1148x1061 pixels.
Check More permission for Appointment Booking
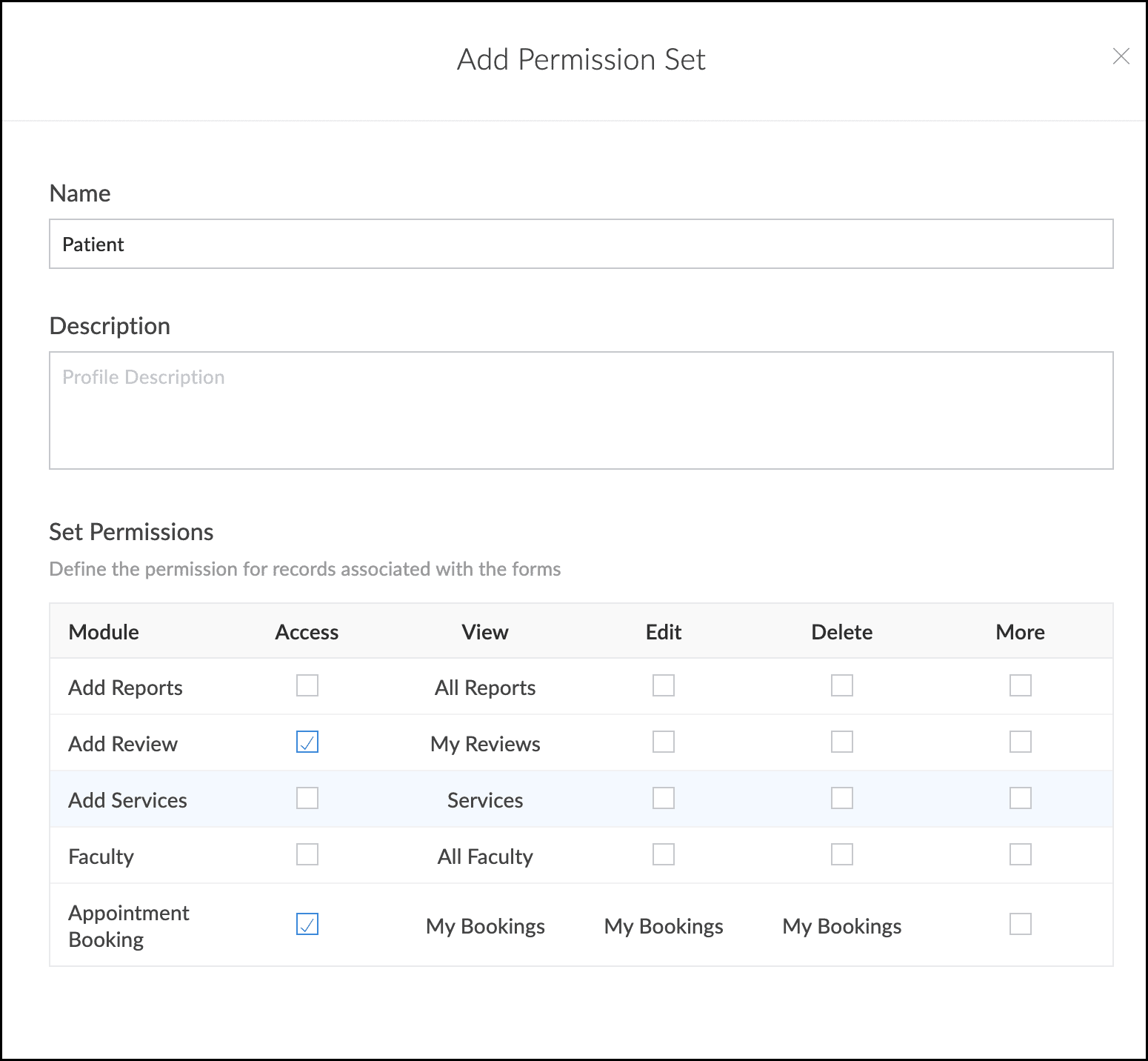tap(1021, 924)
